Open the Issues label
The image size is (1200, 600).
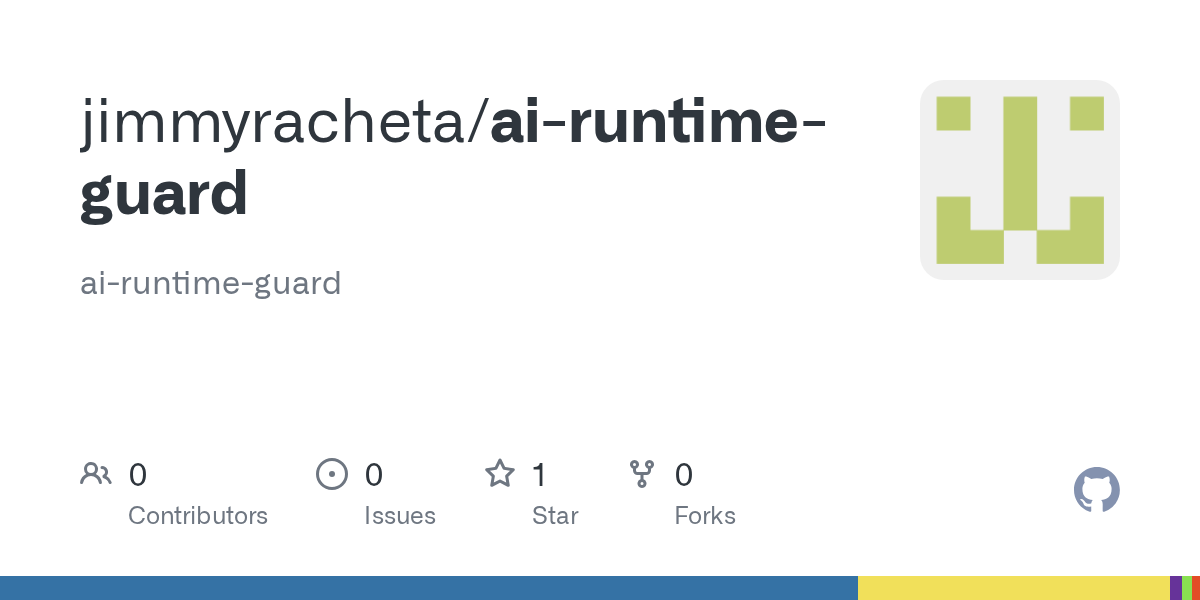tap(400, 516)
